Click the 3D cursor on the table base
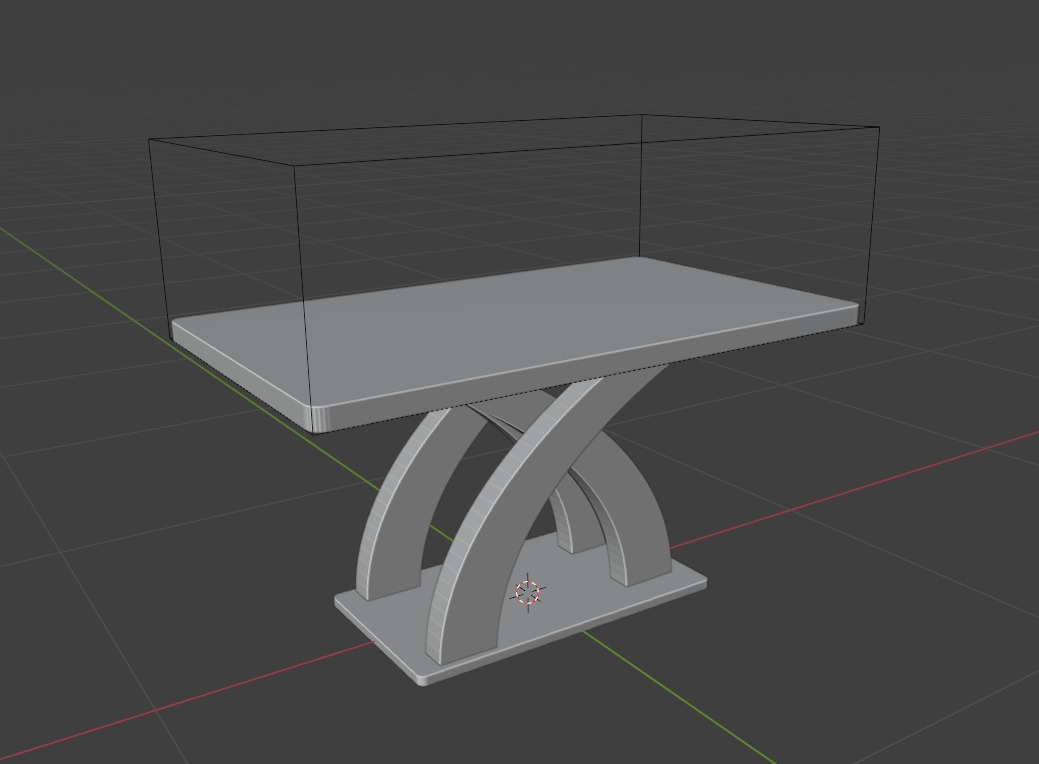 528,592
